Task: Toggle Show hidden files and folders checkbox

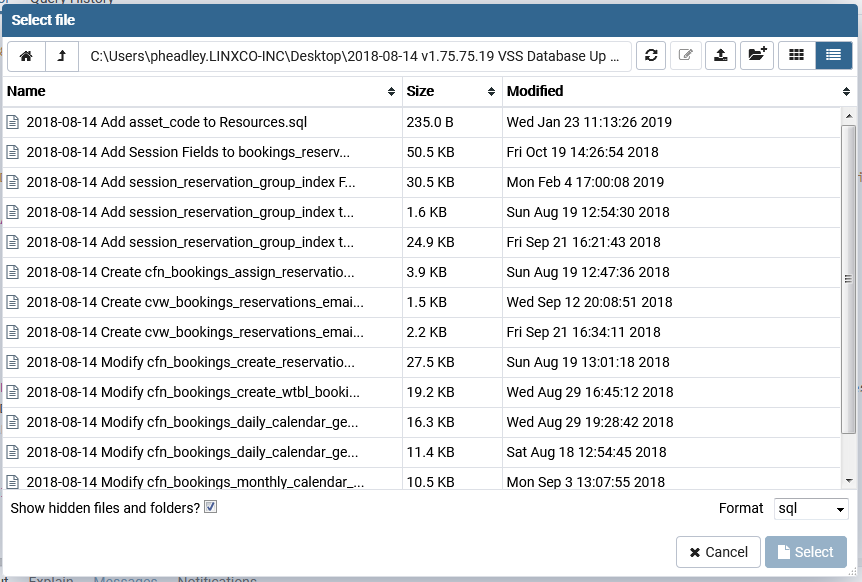Action: [x=210, y=507]
